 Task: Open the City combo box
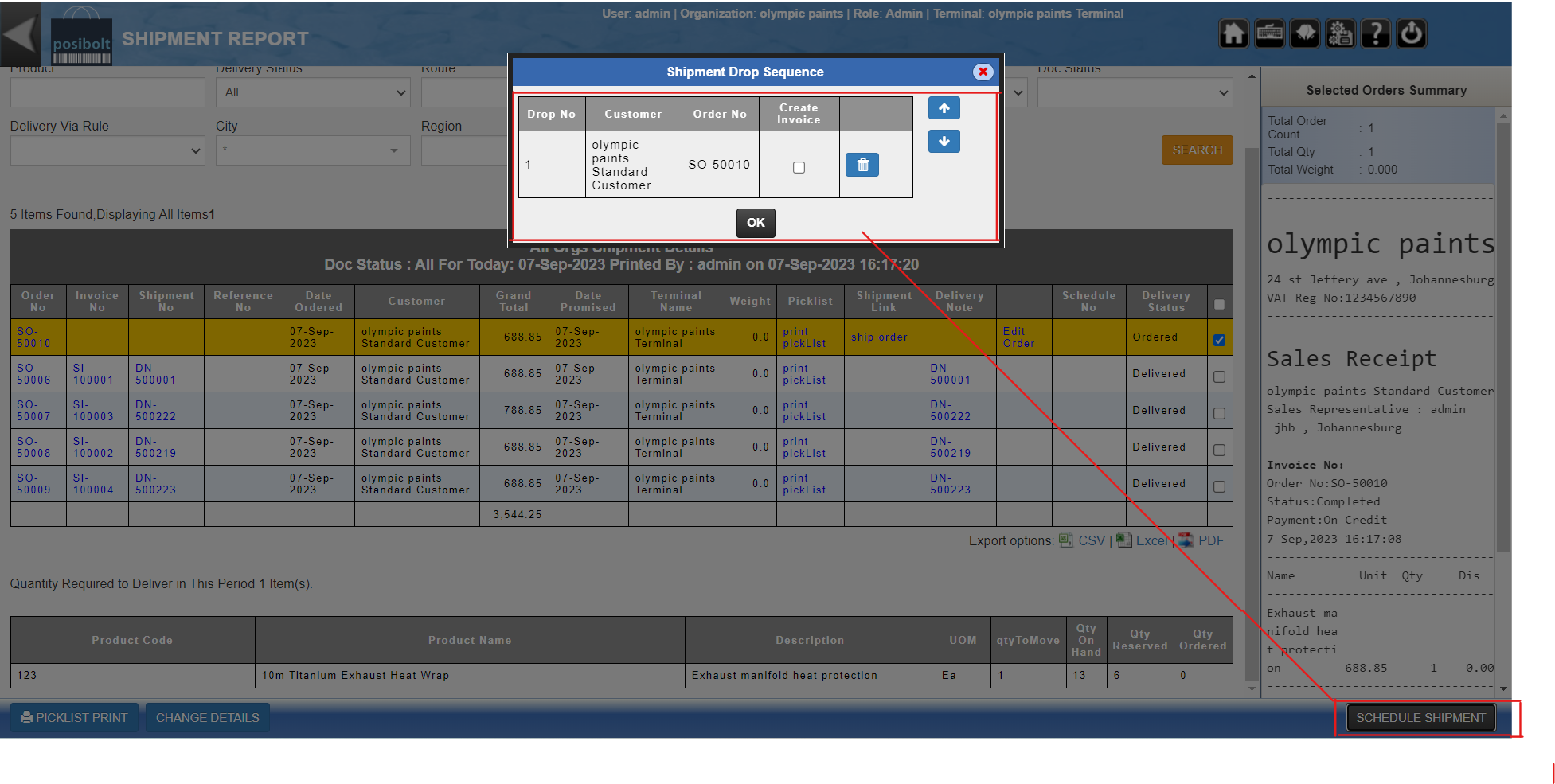coord(313,150)
